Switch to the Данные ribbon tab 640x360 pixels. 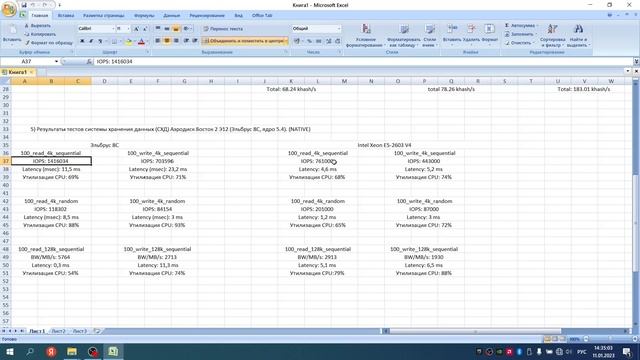[x=171, y=16]
